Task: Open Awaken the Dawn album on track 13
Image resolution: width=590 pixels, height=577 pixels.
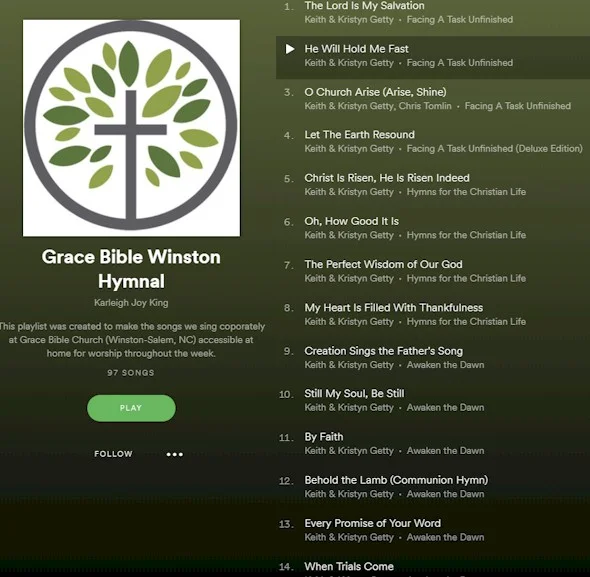Action: pos(445,537)
